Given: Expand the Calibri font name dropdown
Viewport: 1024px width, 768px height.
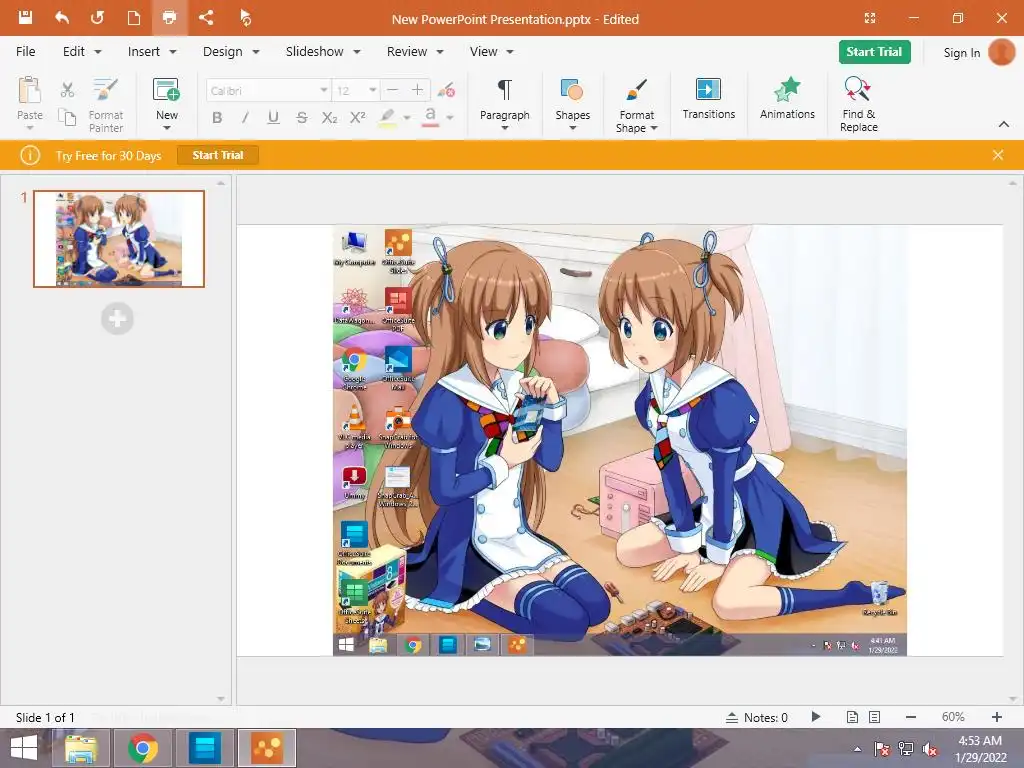Looking at the screenshot, I should [x=323, y=90].
